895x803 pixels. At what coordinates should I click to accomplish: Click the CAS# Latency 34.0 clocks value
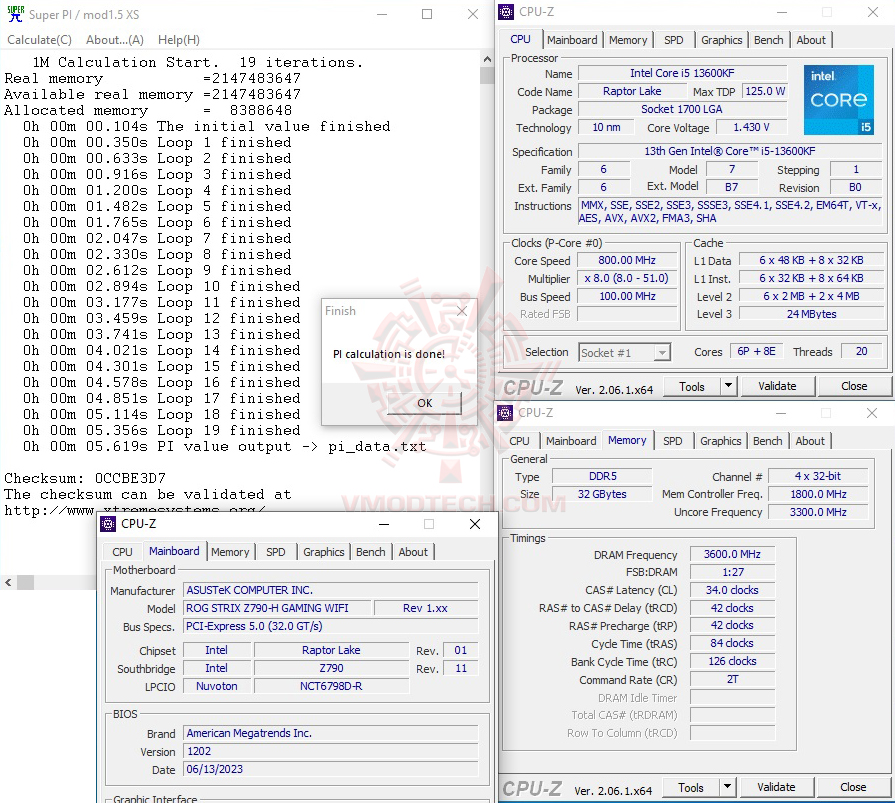click(x=732, y=590)
